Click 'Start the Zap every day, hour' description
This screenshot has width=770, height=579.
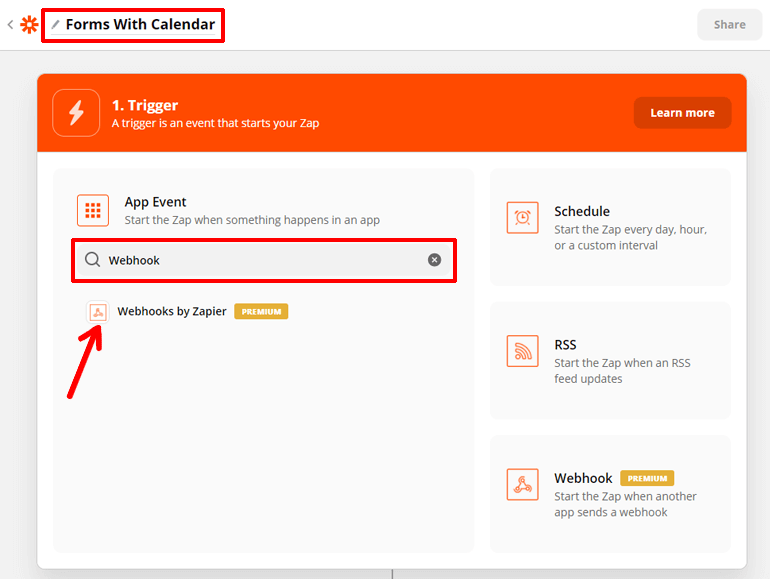[x=631, y=237]
